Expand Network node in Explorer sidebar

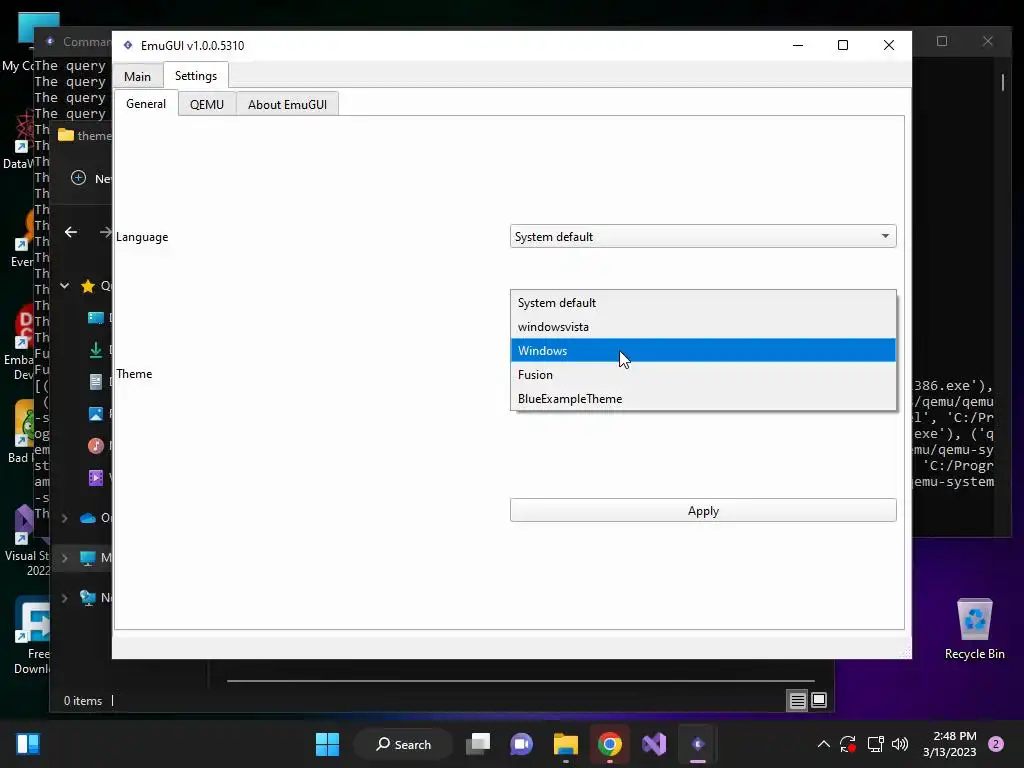[65, 598]
